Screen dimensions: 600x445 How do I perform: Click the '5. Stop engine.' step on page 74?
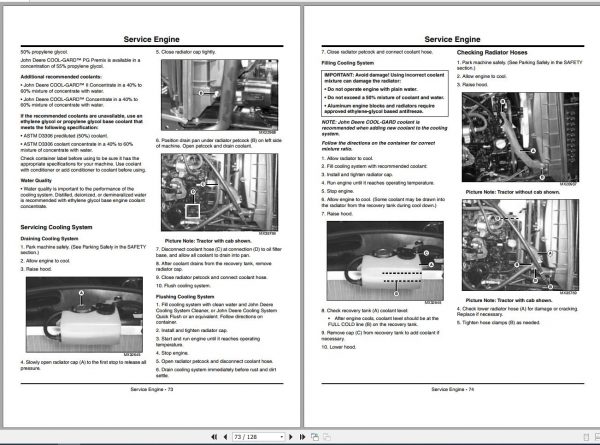pyautogui.click(x=338, y=191)
